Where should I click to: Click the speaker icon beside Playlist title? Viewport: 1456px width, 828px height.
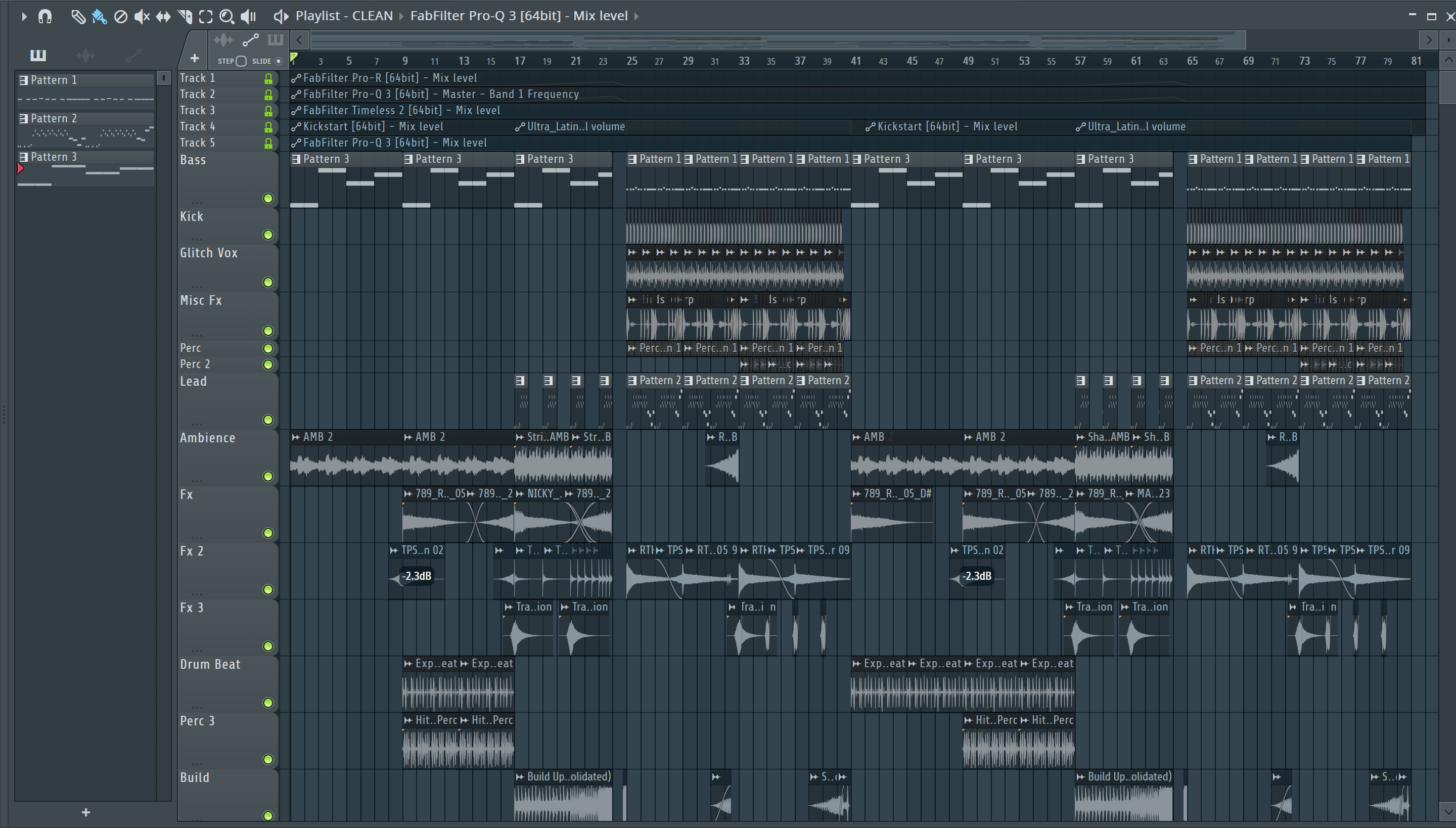(281, 16)
